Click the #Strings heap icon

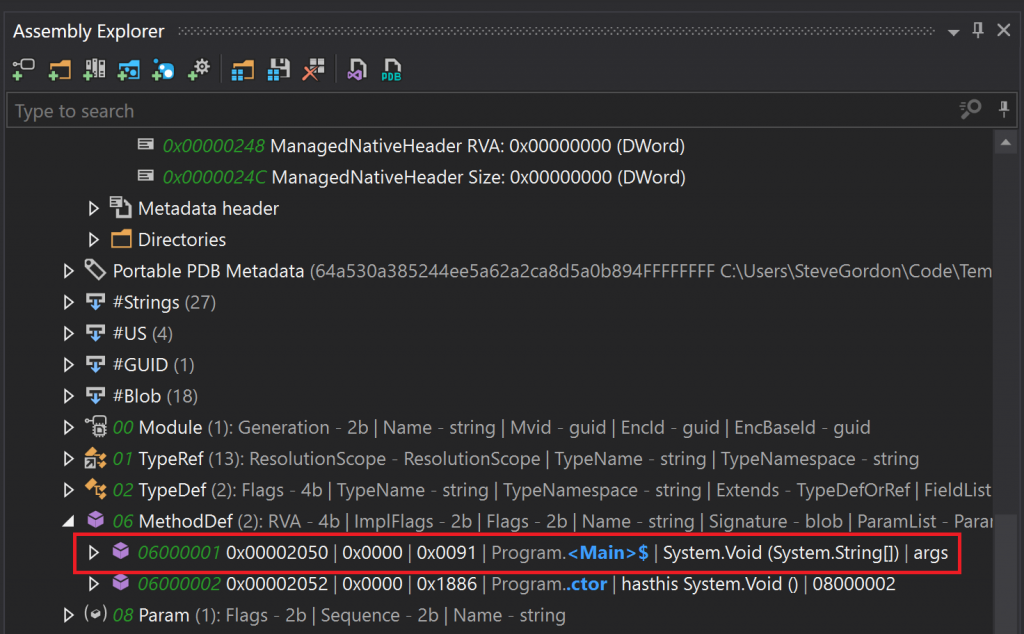[x=95, y=302]
